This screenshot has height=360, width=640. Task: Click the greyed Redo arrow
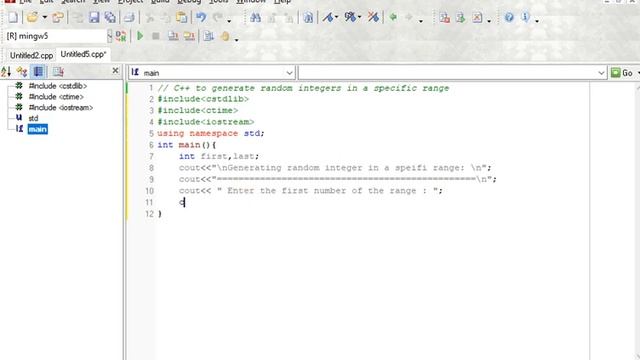[218, 18]
